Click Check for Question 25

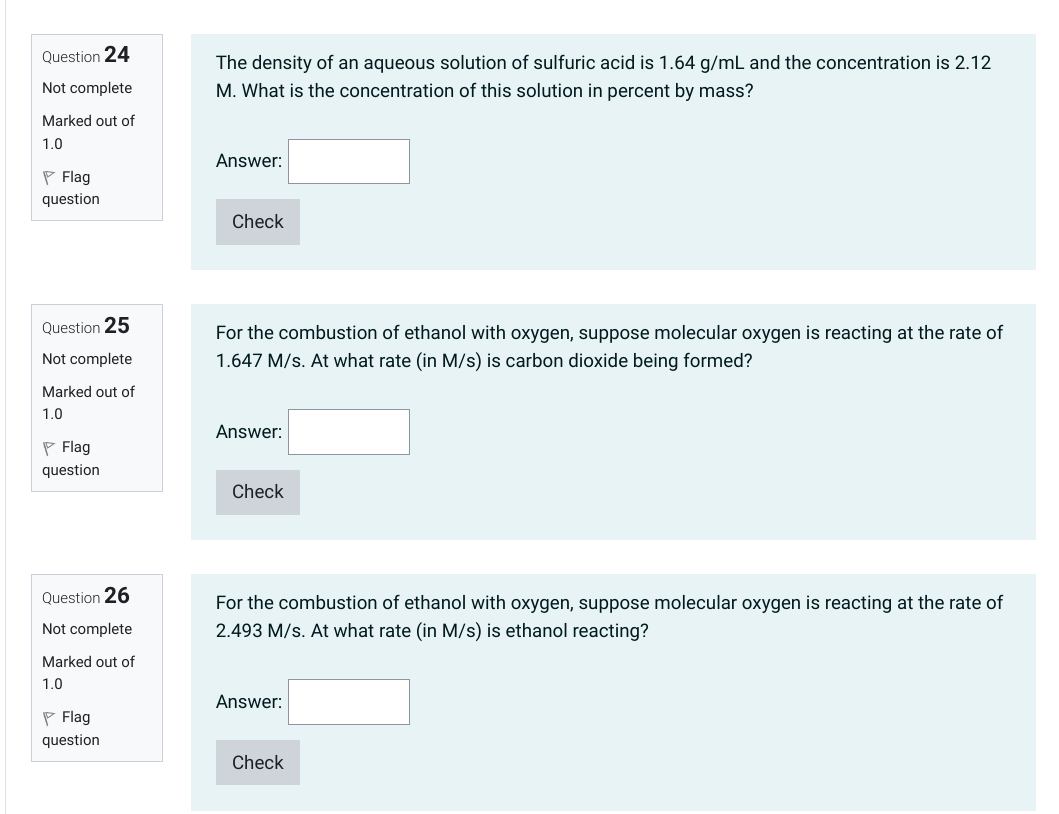coord(257,491)
